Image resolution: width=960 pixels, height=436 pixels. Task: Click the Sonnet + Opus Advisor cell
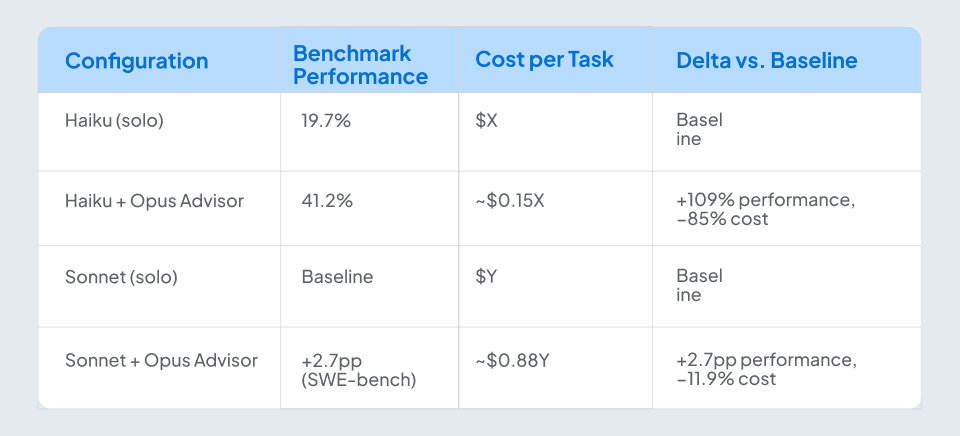161,360
